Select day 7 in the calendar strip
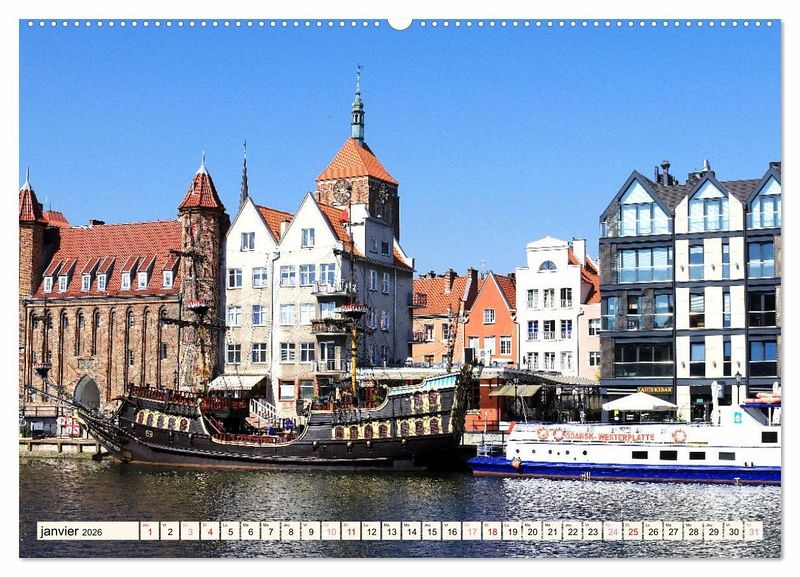Viewport: 800px width, 577px height. pyautogui.click(x=270, y=531)
